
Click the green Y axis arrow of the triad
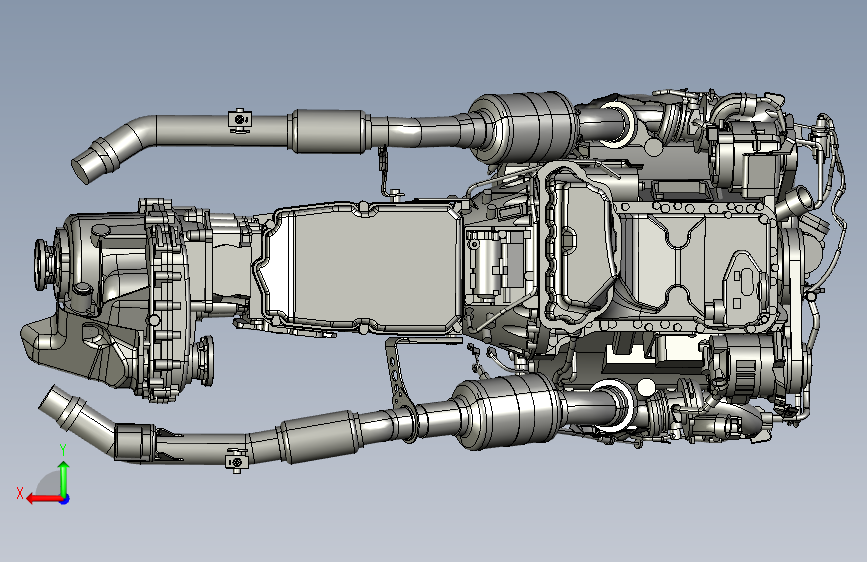pyautogui.click(x=64, y=478)
